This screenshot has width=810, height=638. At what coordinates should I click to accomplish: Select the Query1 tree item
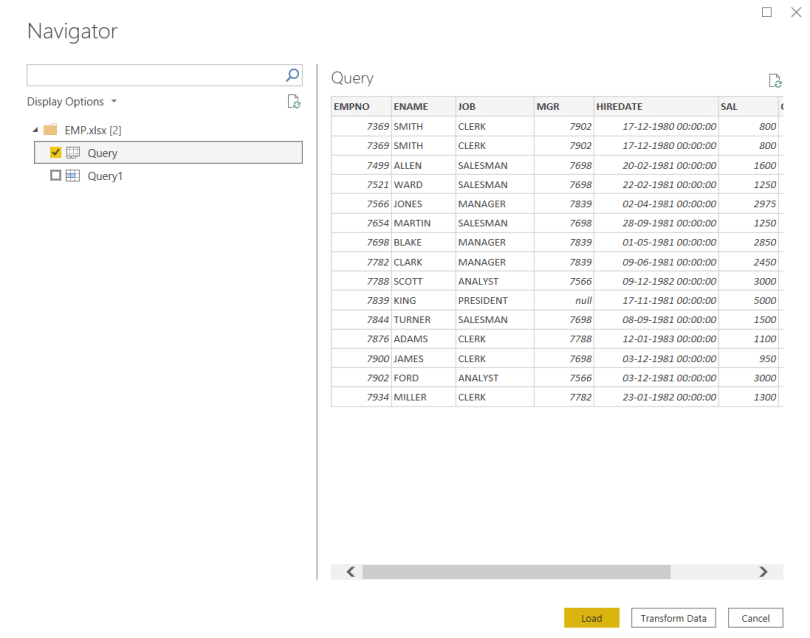click(x=105, y=176)
